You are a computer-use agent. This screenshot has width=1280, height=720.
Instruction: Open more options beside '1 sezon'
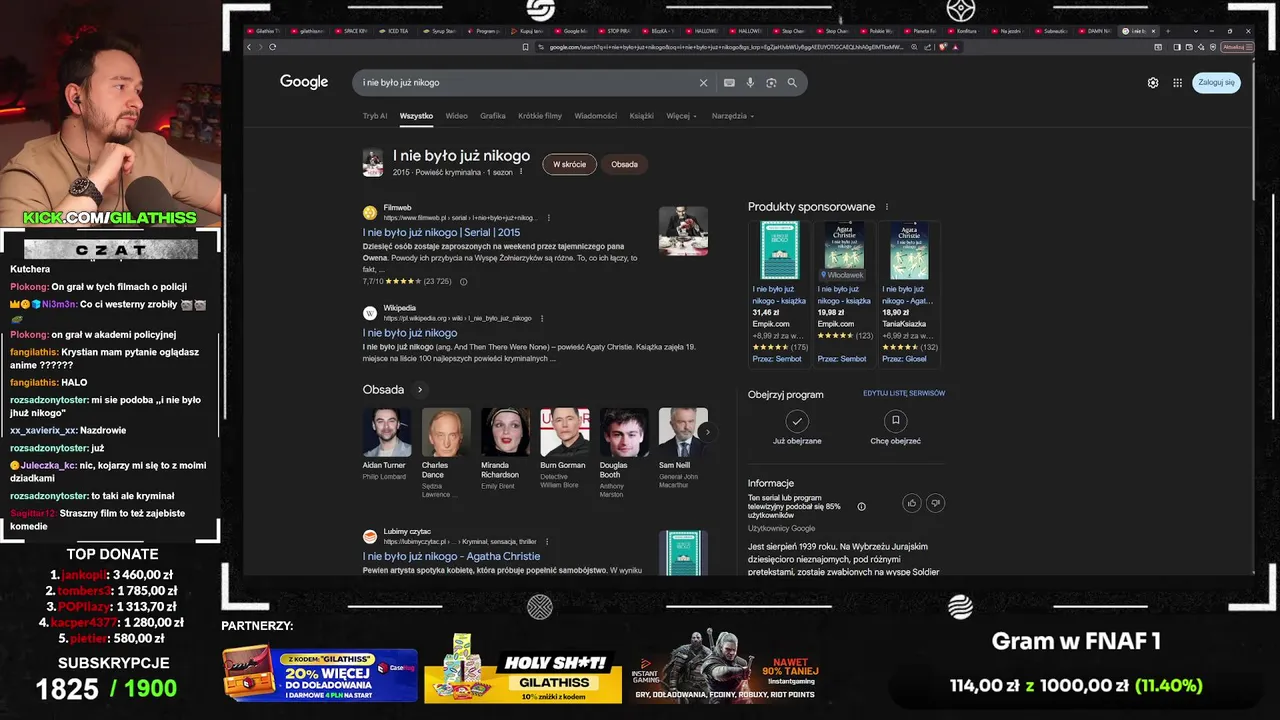(x=520, y=172)
